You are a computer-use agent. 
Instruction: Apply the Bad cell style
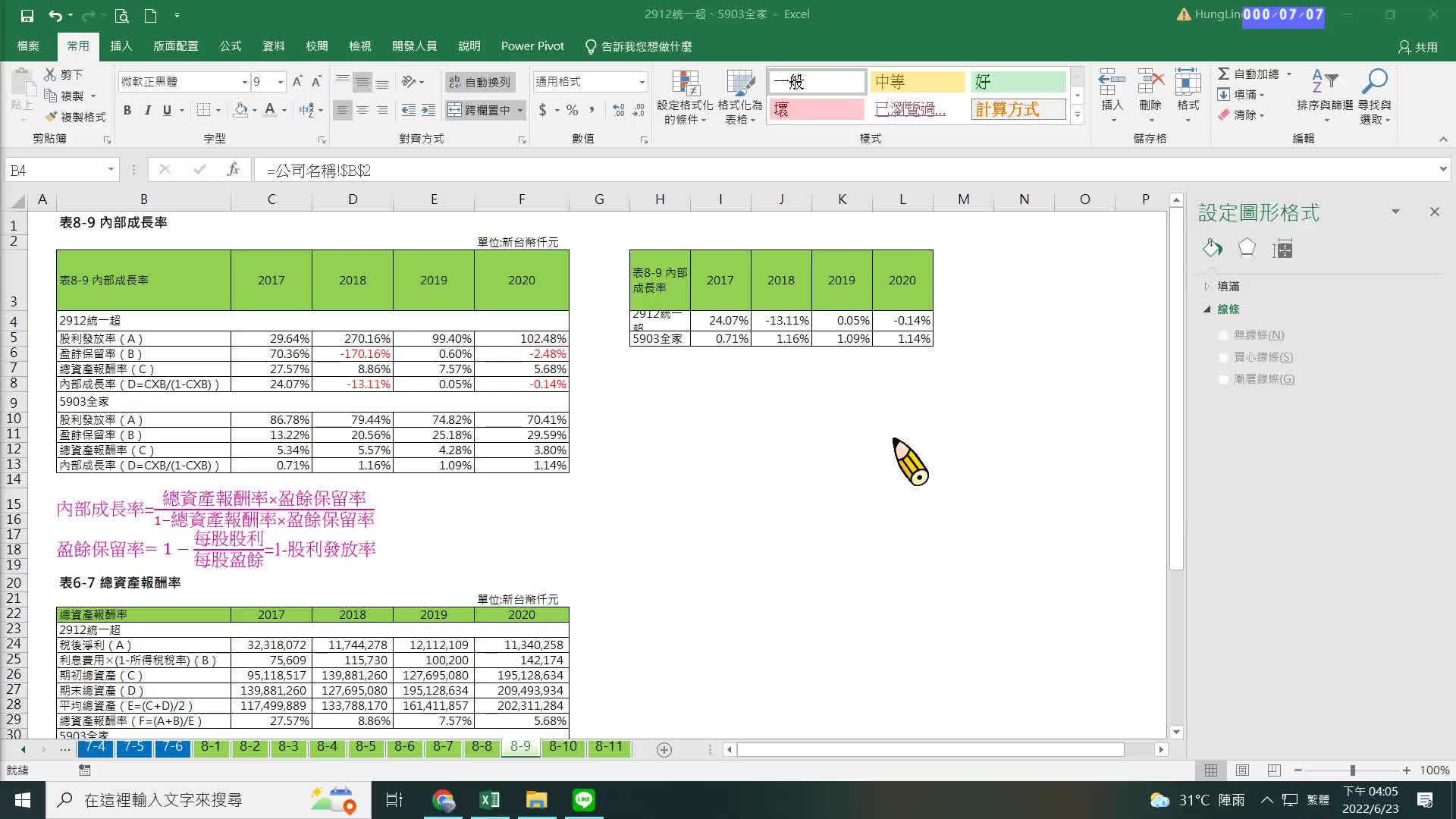click(x=817, y=109)
